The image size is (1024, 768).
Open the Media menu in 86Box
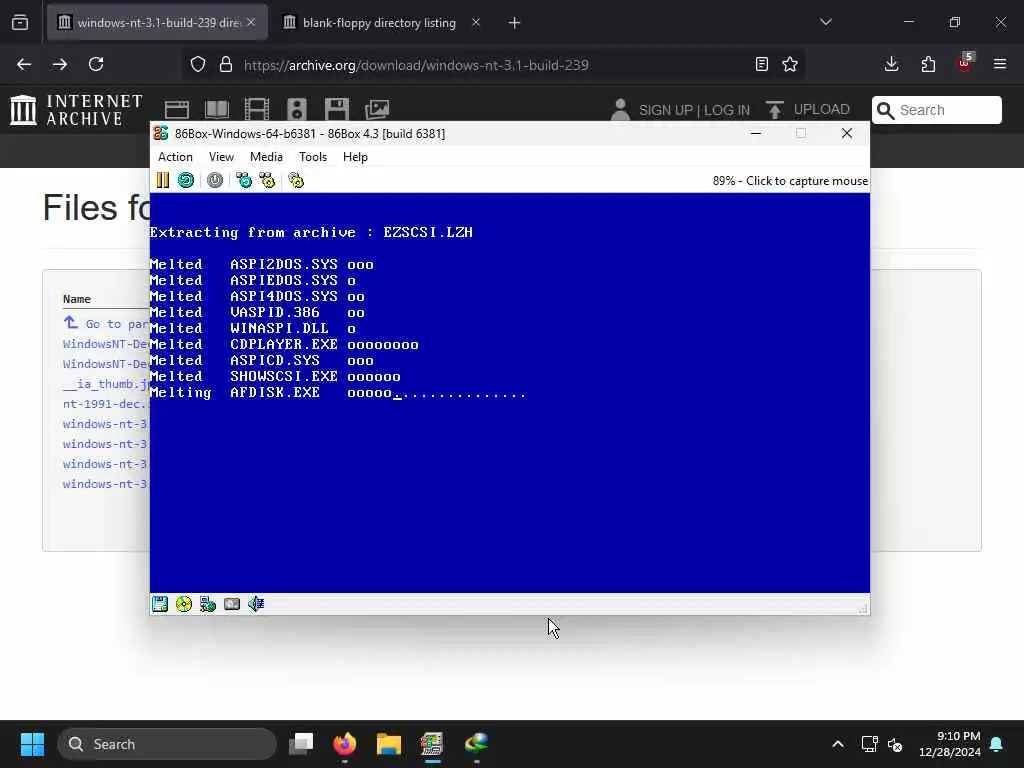click(266, 157)
